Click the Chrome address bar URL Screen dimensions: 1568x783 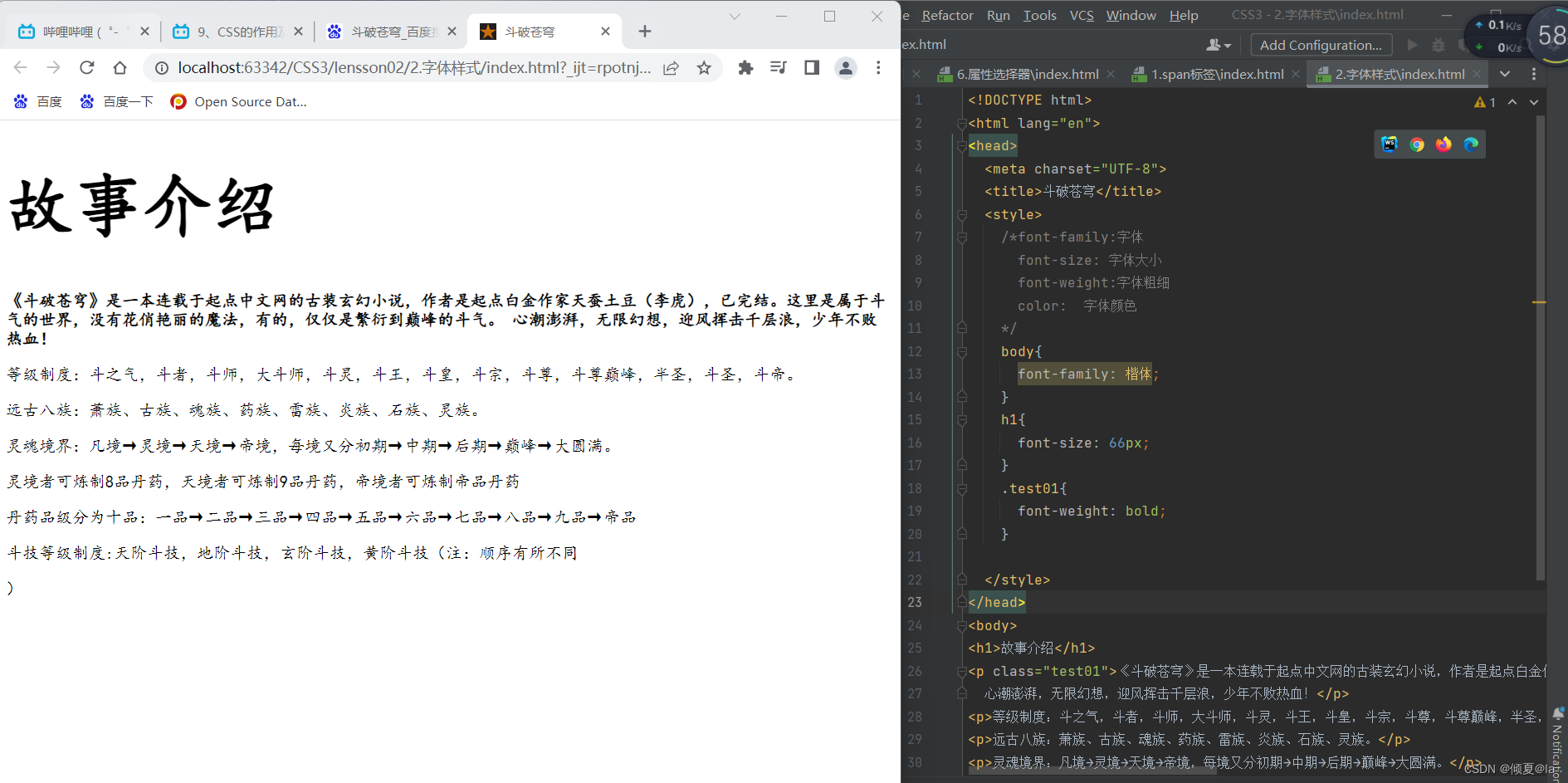pyautogui.click(x=414, y=68)
